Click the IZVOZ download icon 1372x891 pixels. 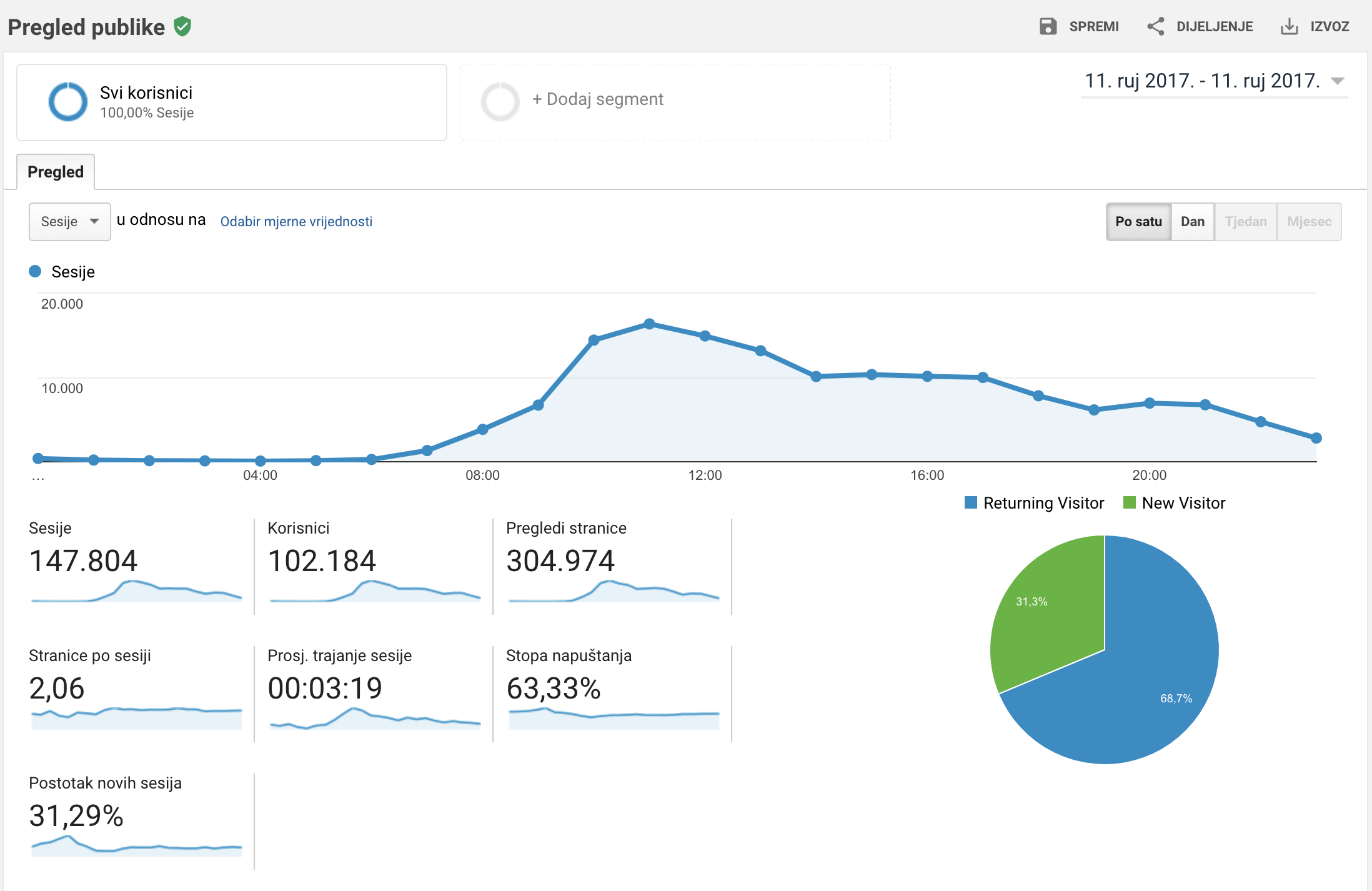(1289, 26)
